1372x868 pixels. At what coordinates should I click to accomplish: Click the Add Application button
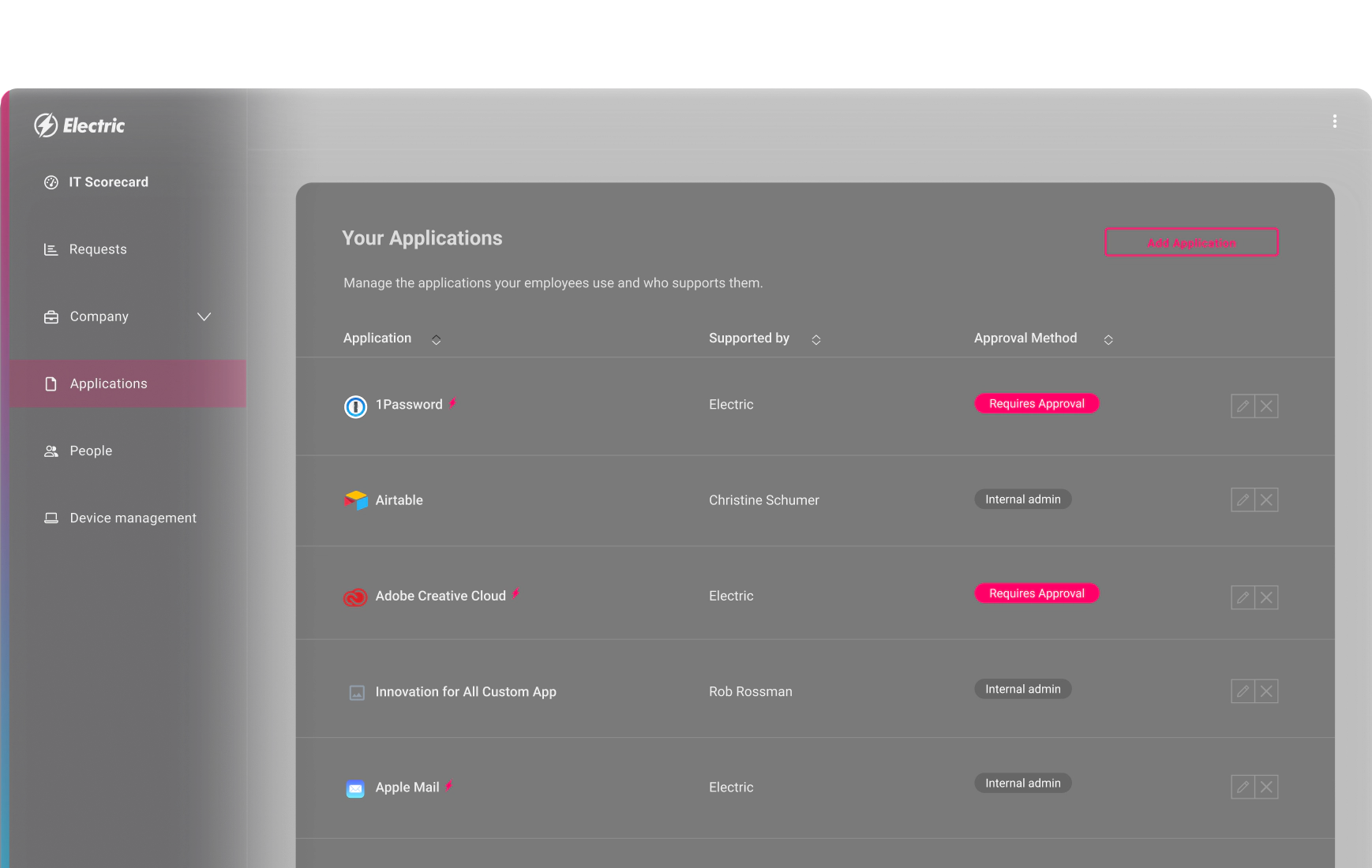pos(1191,242)
